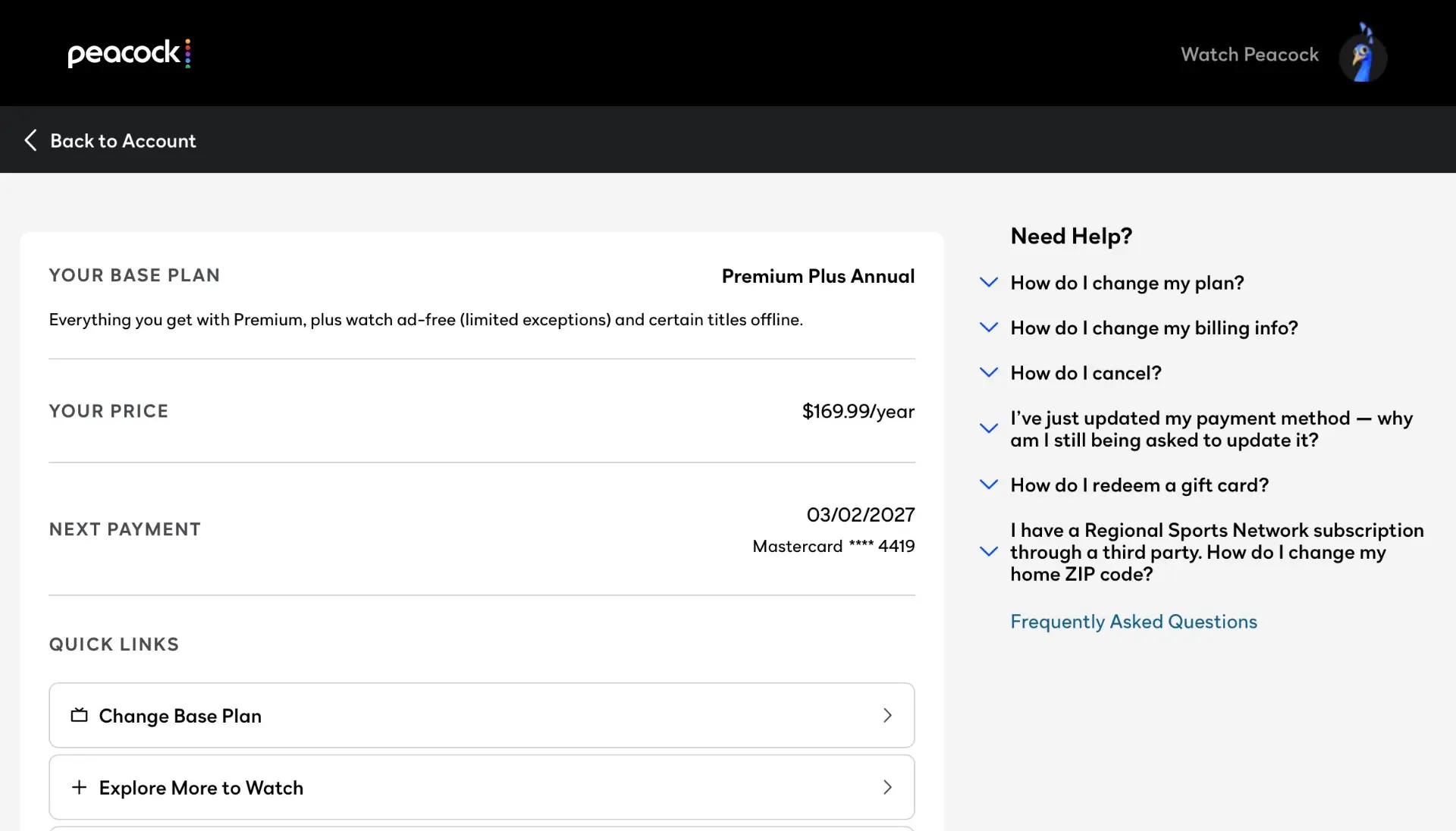Image resolution: width=1456 pixels, height=831 pixels.
Task: Click the Premium Plus Annual plan name
Action: [818, 276]
